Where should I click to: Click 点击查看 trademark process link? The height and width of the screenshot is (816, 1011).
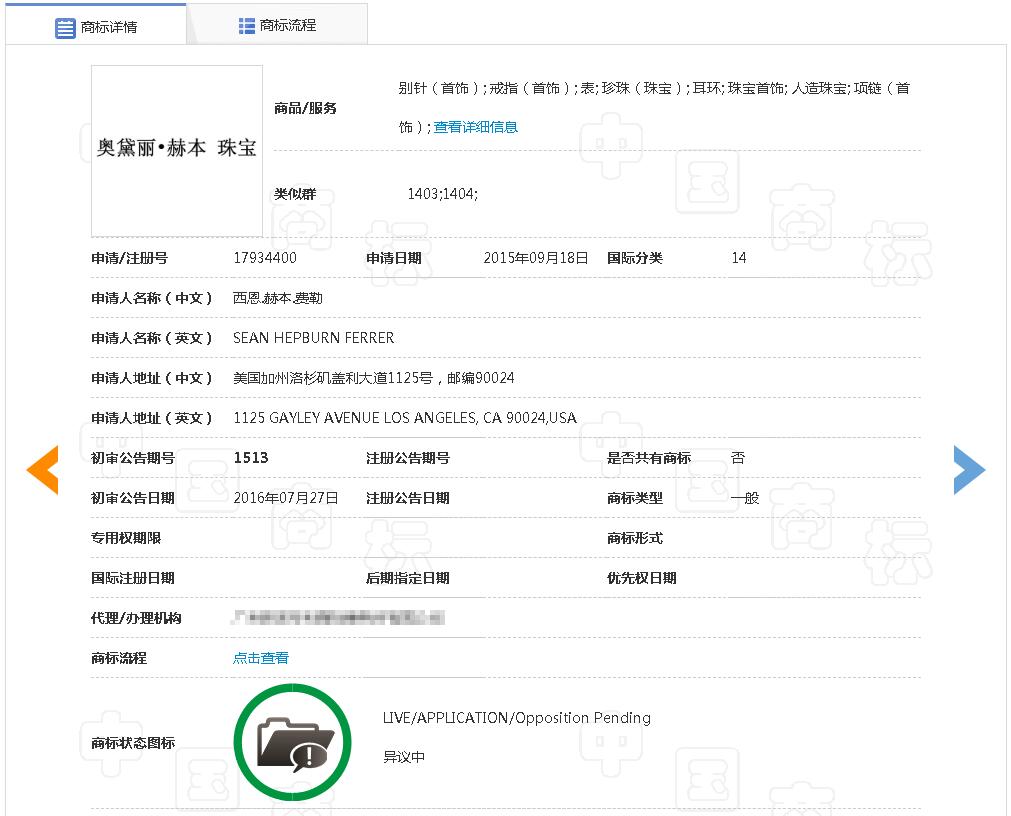tap(261, 658)
